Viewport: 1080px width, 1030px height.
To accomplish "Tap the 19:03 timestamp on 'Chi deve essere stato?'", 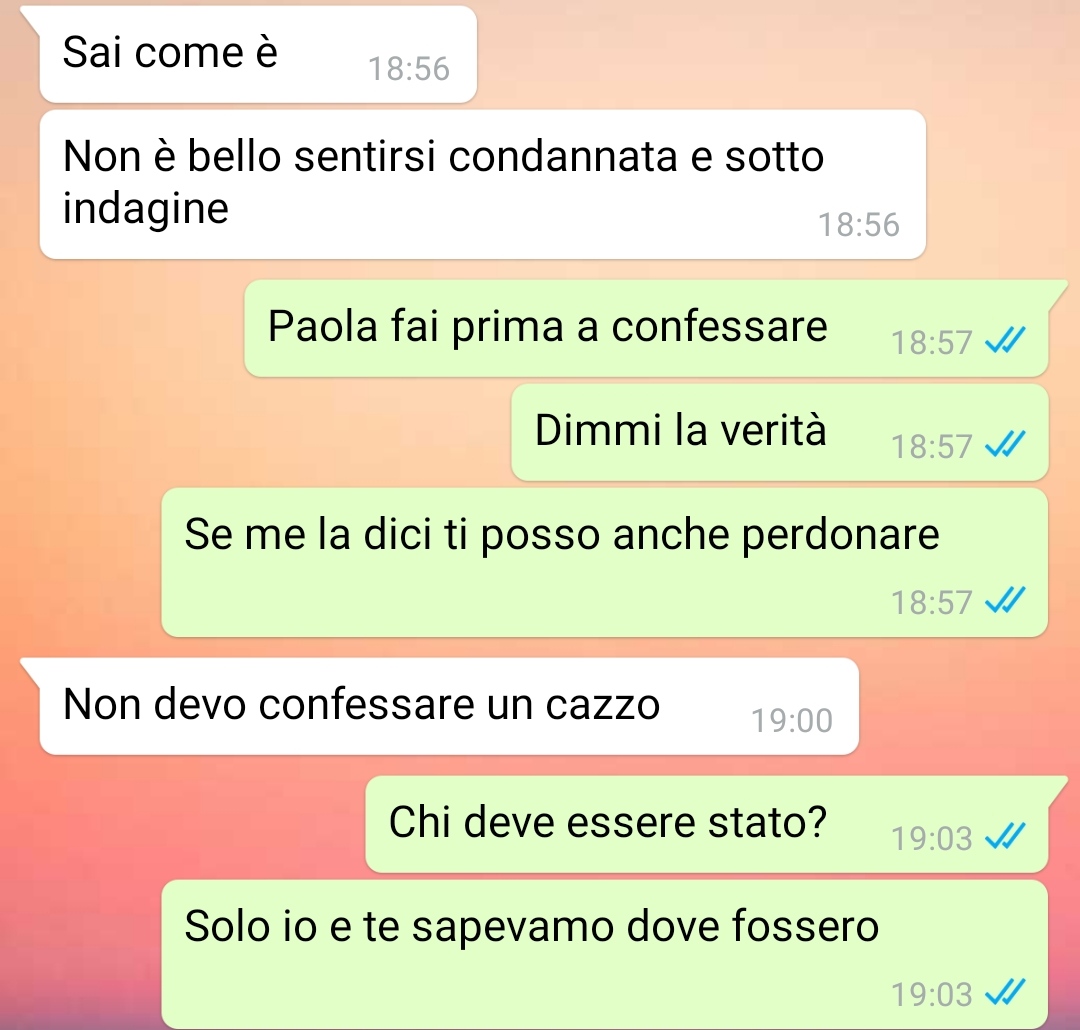I will coord(932,838).
